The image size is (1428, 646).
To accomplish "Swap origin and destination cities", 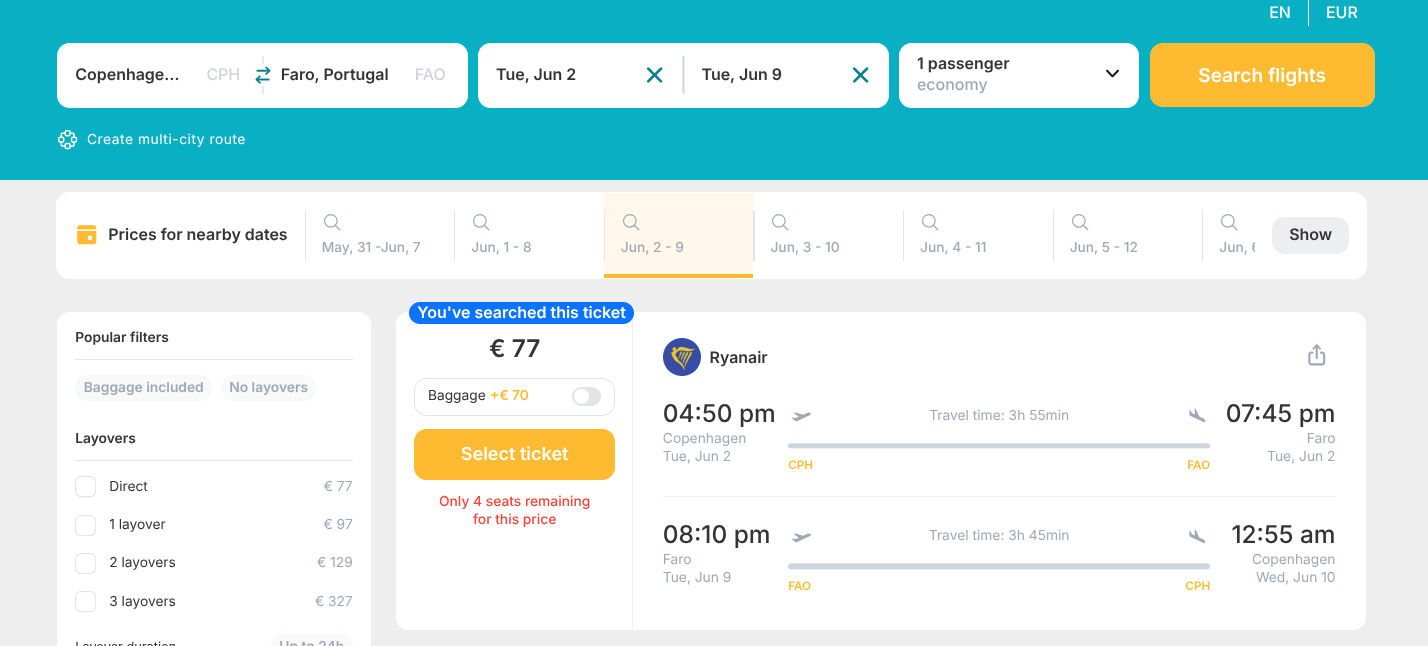I will 263,75.
